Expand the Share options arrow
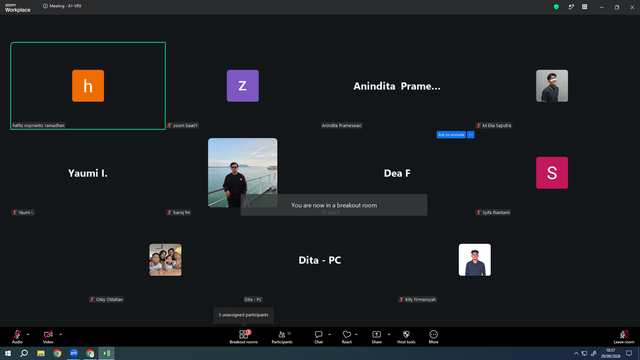Image resolution: width=640 pixels, height=360 pixels. [x=389, y=334]
